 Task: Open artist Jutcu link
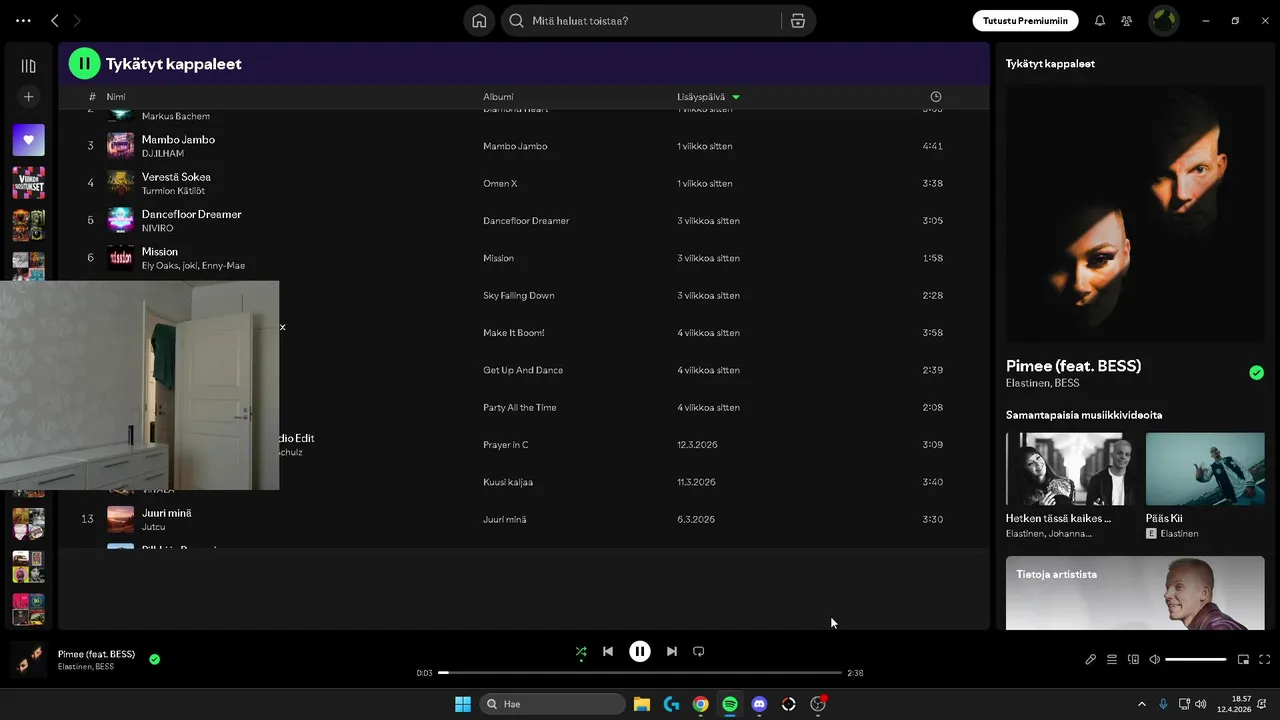click(153, 527)
